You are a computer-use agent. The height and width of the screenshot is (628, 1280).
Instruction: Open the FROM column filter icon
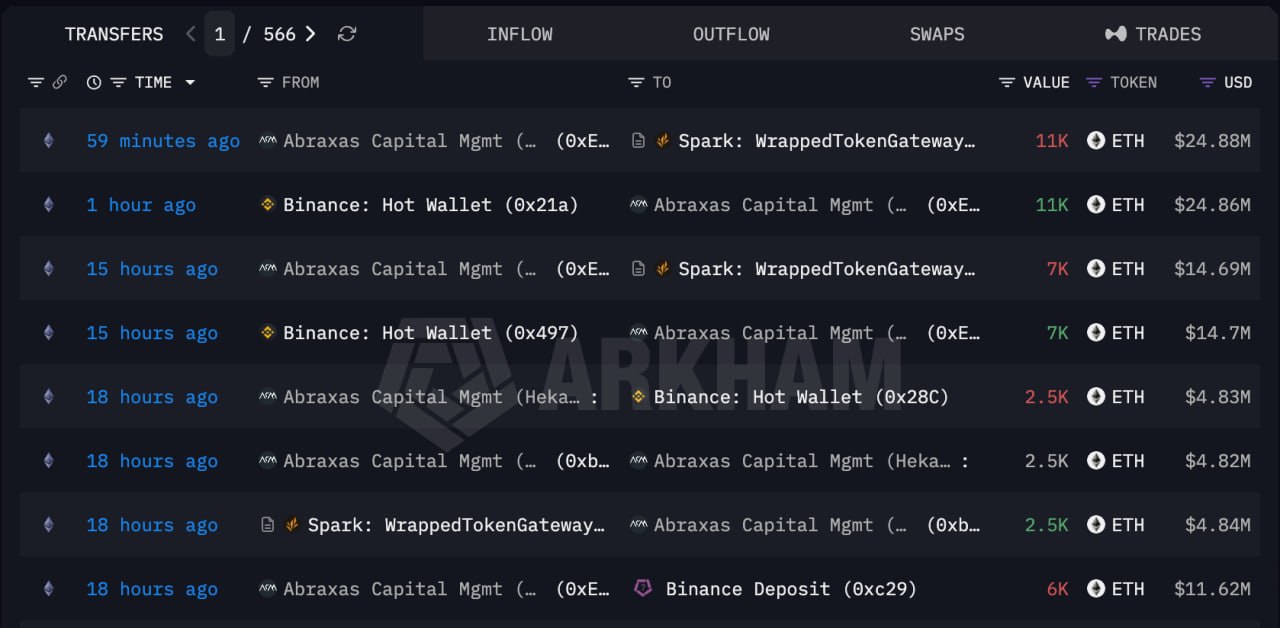(x=265, y=82)
